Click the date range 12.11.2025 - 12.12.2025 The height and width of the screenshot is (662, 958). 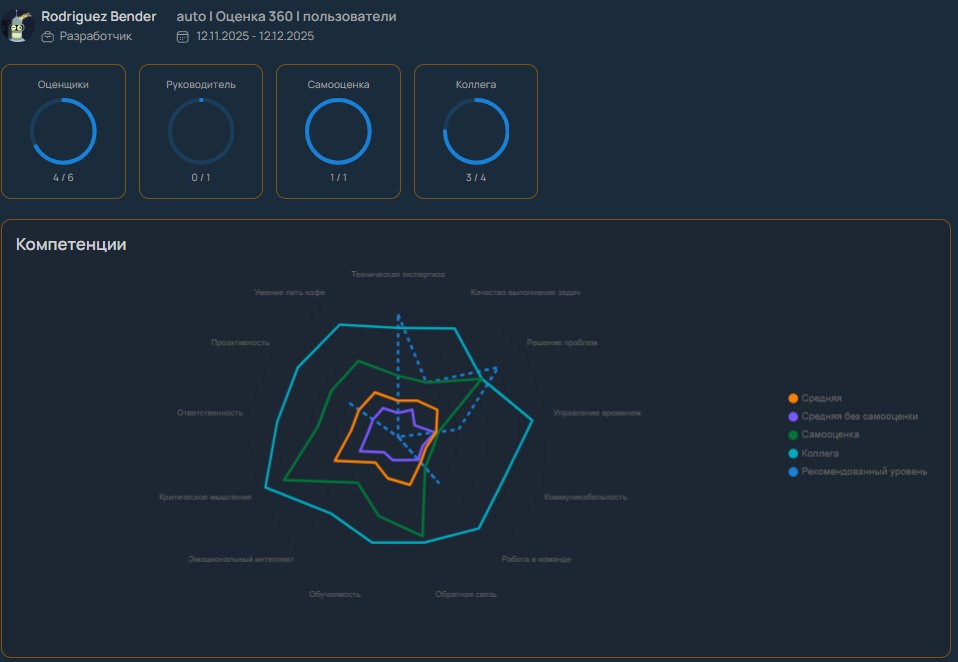(255, 36)
